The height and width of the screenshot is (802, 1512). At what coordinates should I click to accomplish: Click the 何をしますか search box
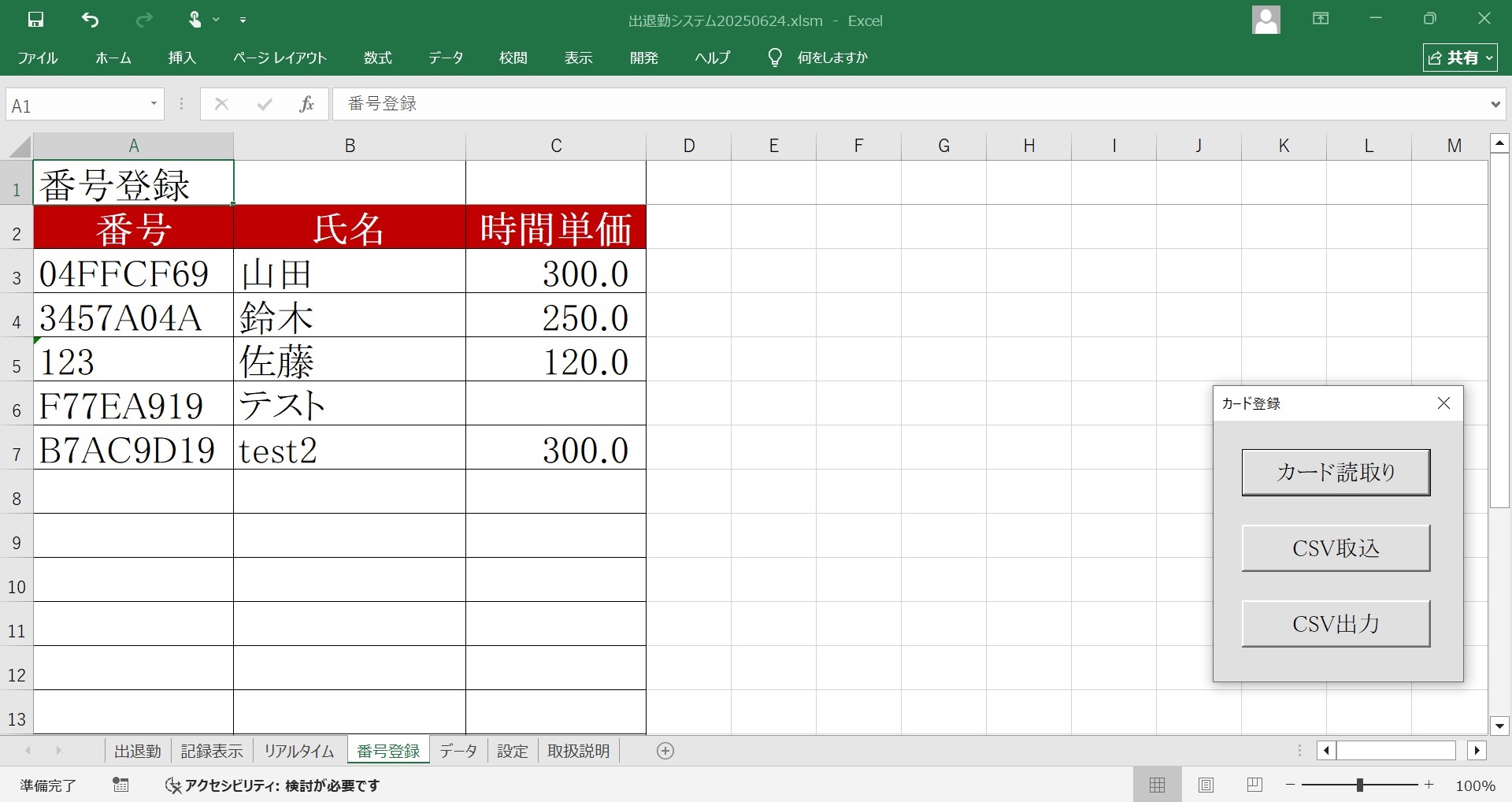(832, 58)
